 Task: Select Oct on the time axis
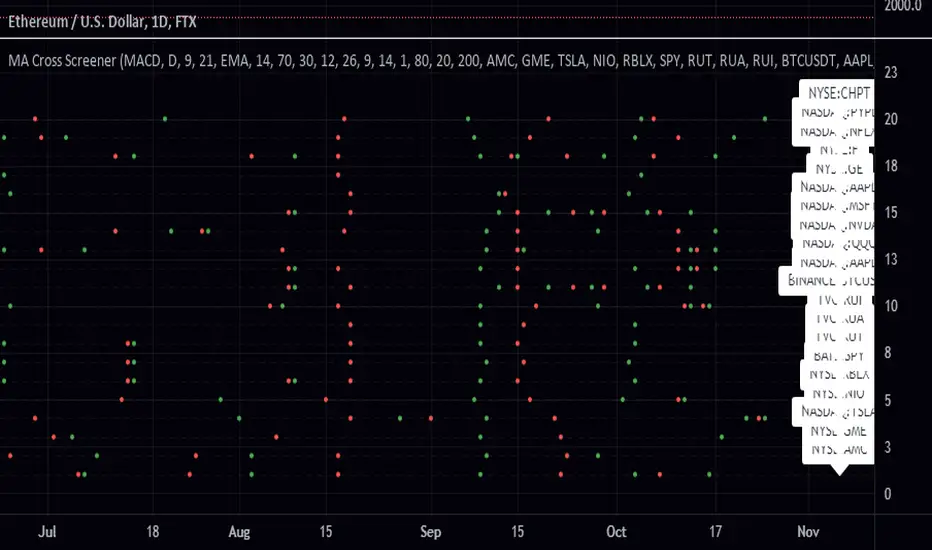[x=618, y=531]
